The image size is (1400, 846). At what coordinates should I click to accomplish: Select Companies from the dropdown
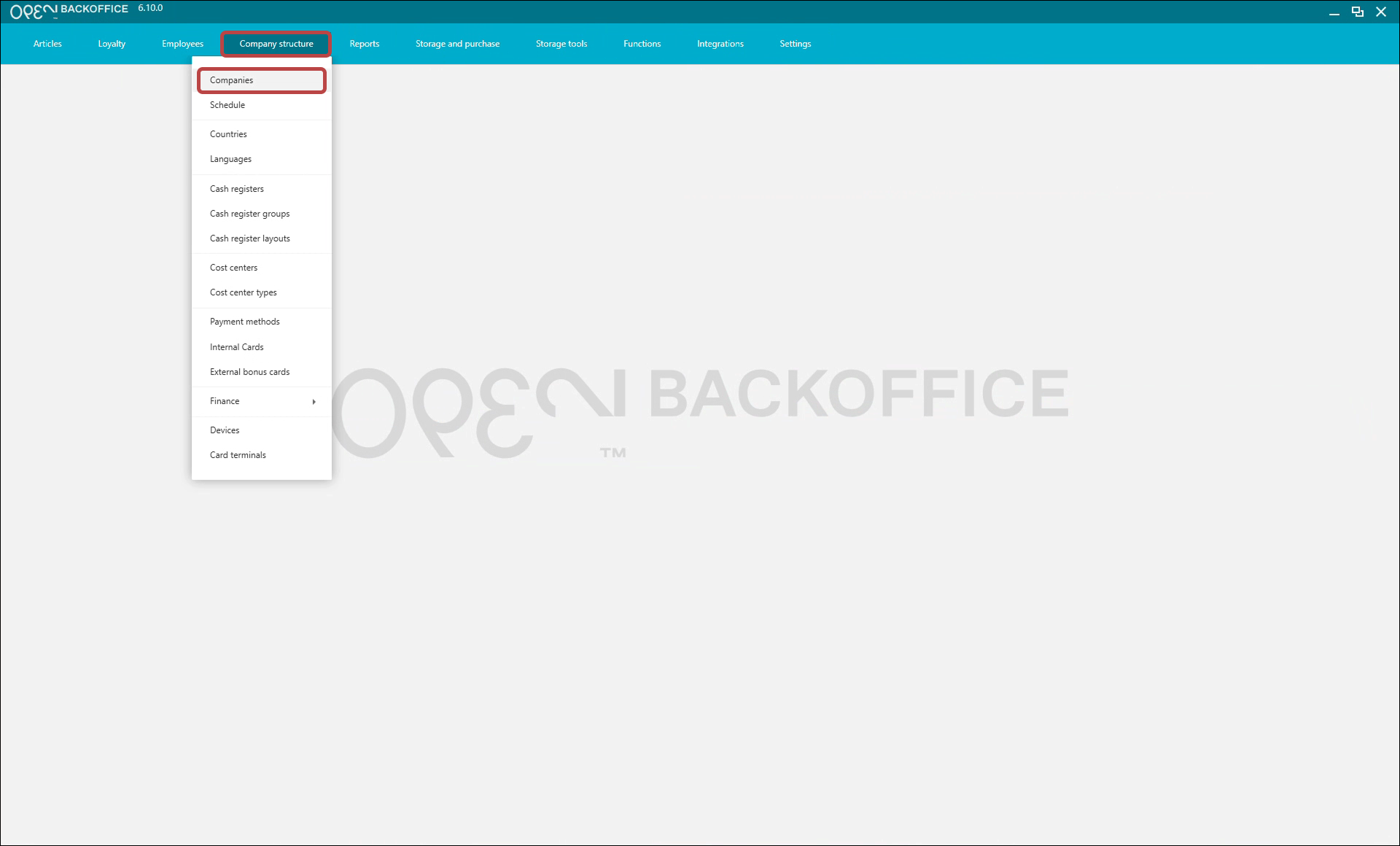[262, 80]
